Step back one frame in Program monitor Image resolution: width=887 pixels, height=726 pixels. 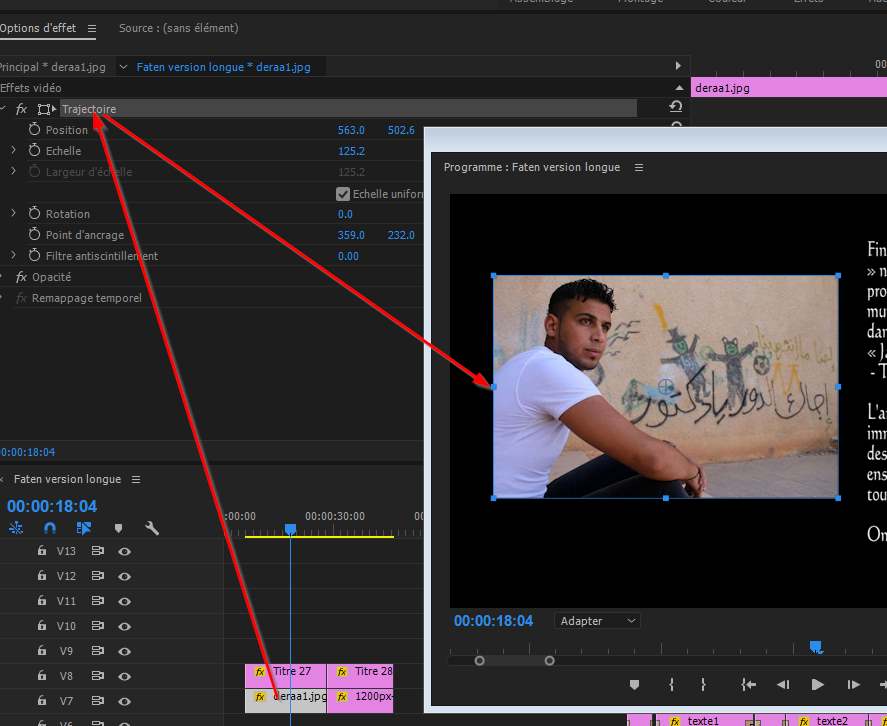click(x=783, y=685)
